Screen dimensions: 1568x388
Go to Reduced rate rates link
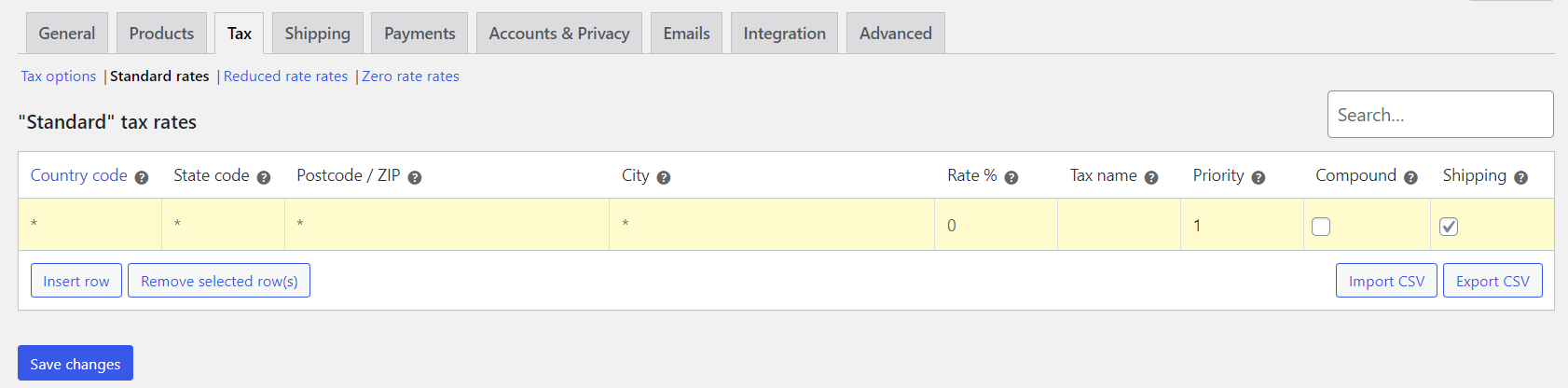285,76
